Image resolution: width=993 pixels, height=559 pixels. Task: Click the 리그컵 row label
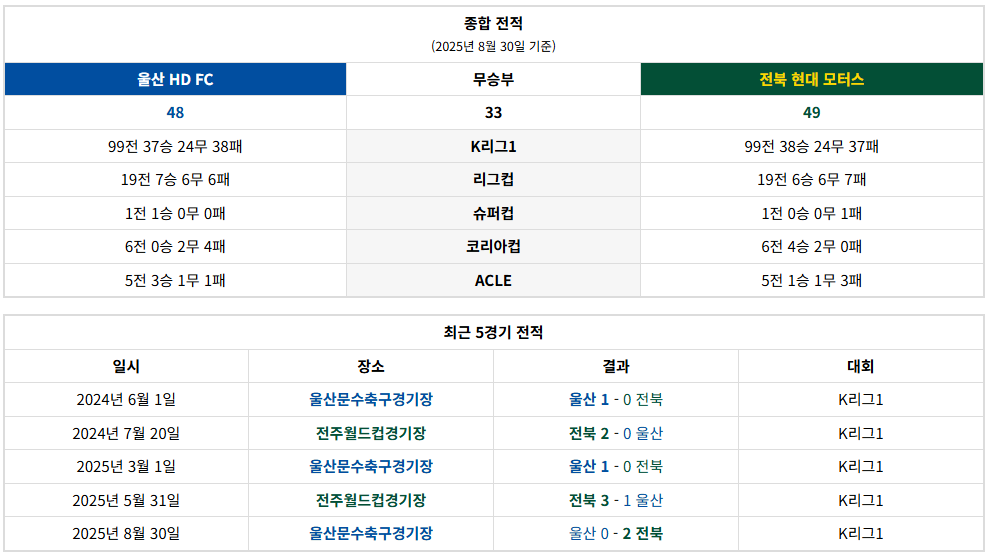point(493,180)
